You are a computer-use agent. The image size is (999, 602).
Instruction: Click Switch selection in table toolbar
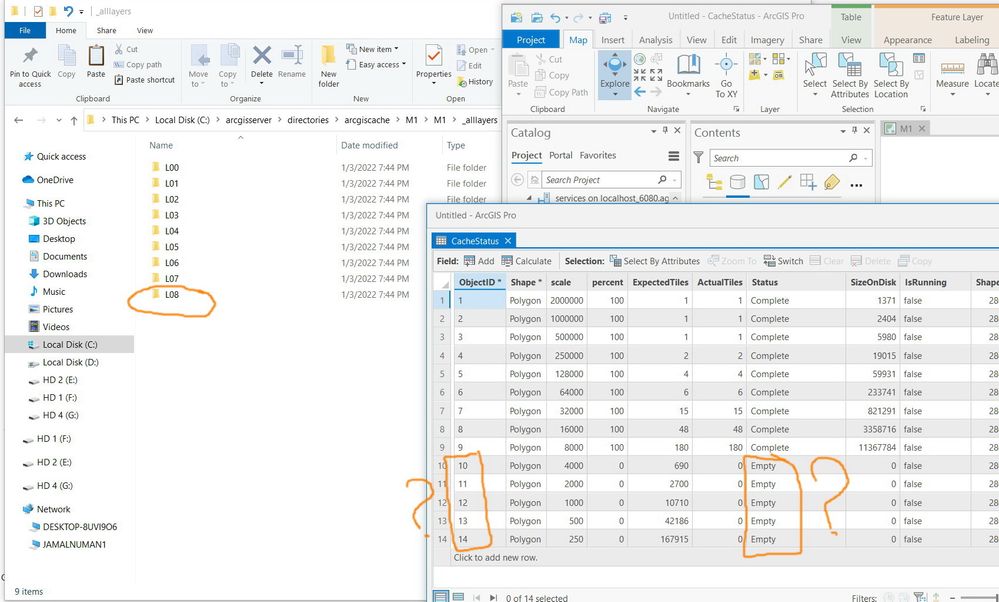click(x=783, y=261)
